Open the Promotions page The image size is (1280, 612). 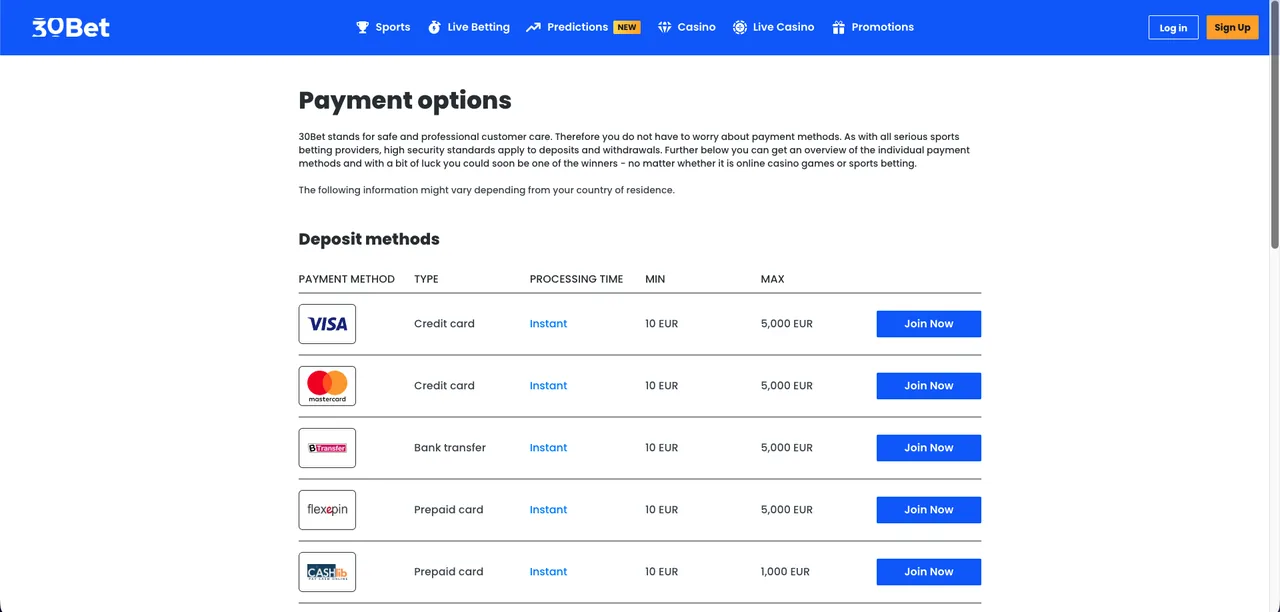(873, 27)
